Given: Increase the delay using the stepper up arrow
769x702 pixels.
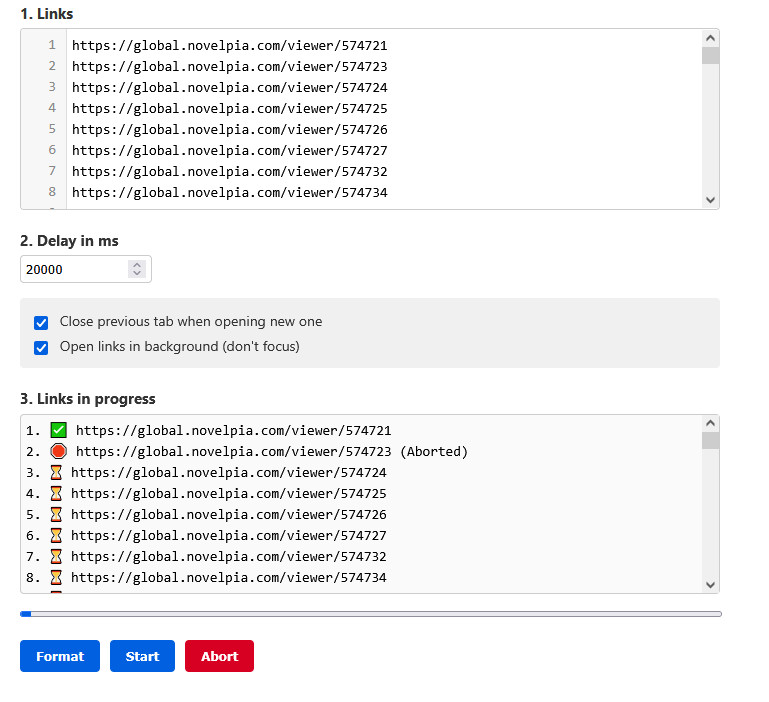Looking at the screenshot, I should click(137, 264).
